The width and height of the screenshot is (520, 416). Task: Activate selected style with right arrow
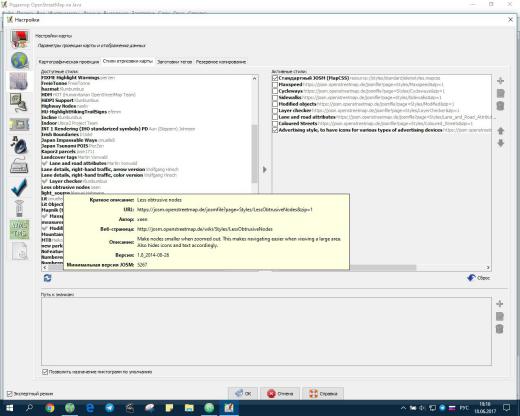265,169
